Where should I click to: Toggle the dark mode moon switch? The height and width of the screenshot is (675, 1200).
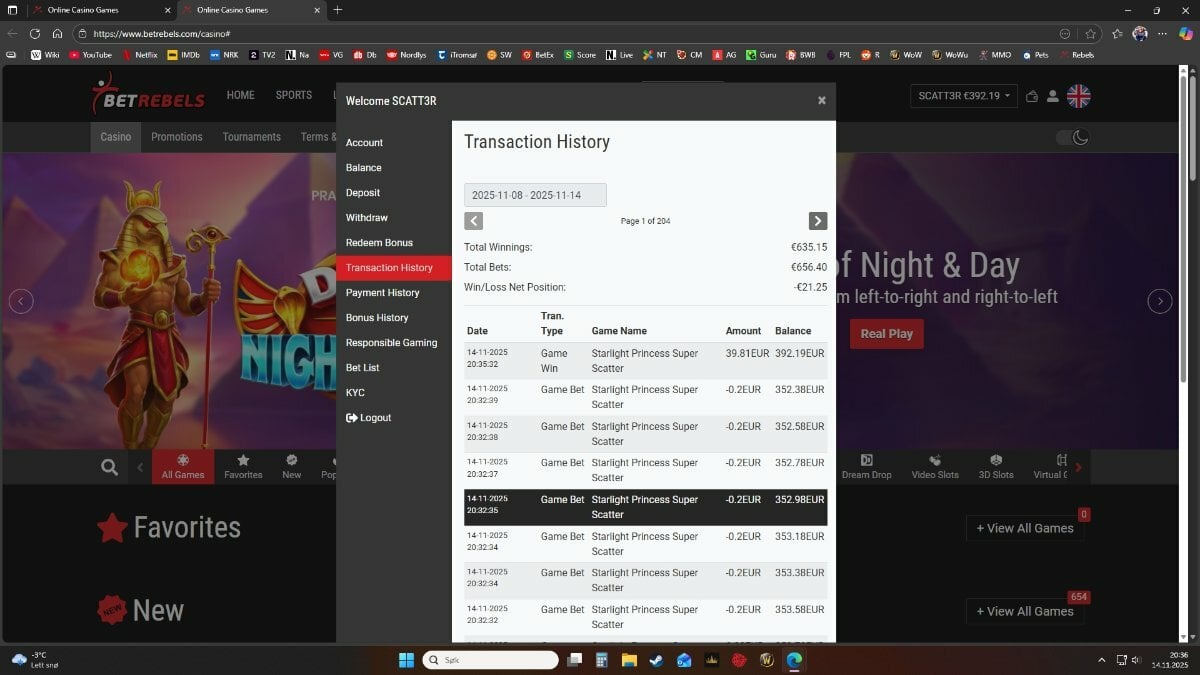(x=1072, y=137)
